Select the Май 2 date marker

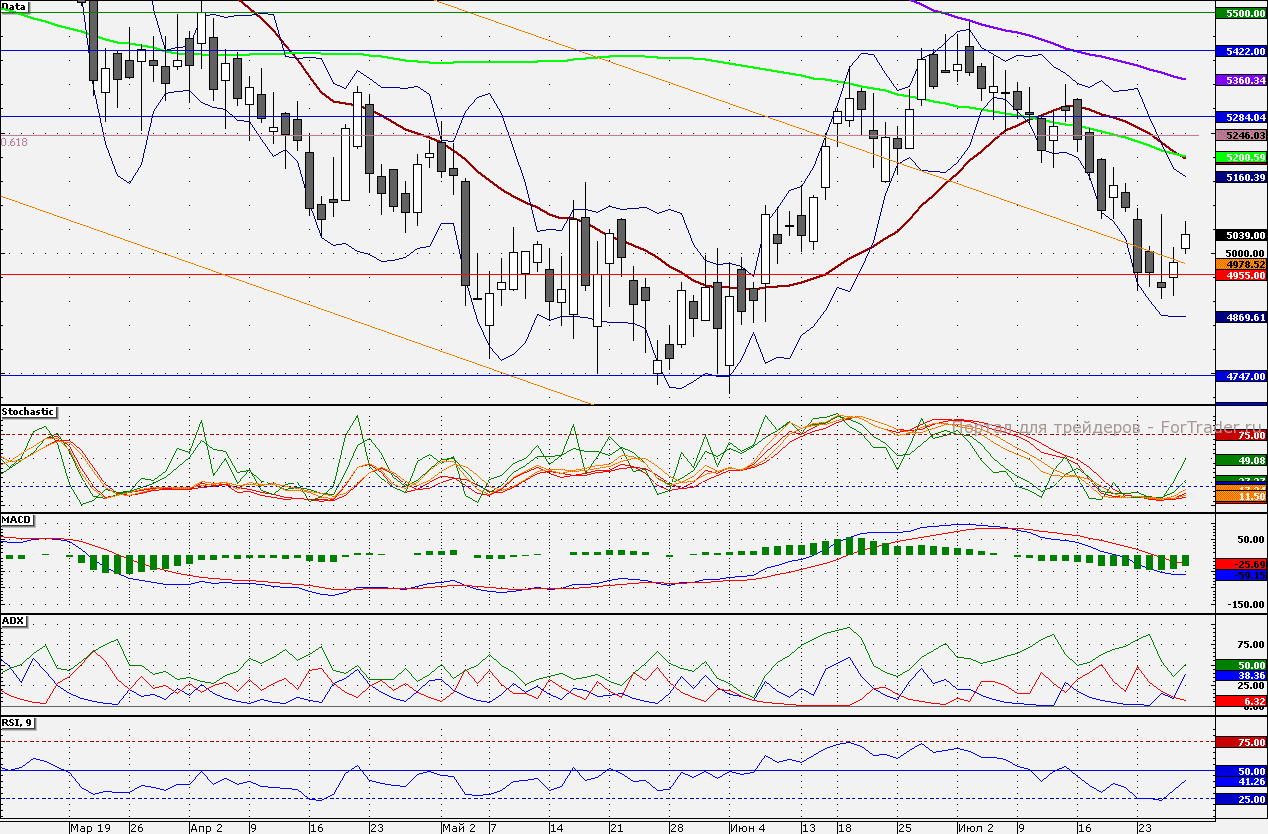pos(459,828)
